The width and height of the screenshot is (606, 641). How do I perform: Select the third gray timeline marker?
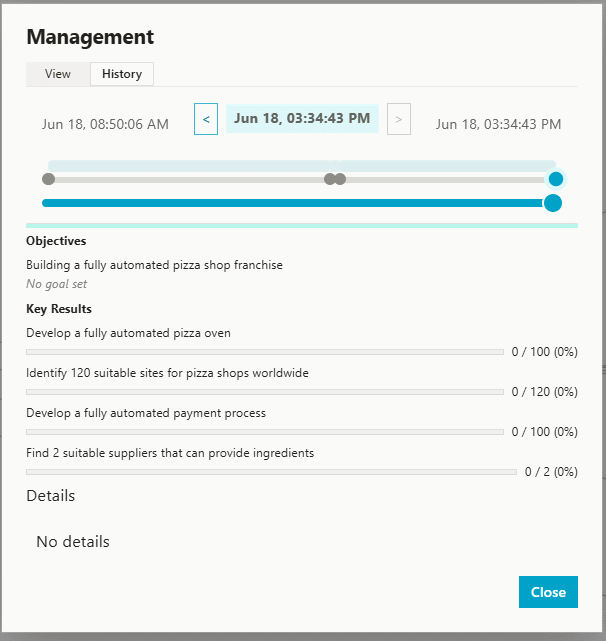pos(340,179)
